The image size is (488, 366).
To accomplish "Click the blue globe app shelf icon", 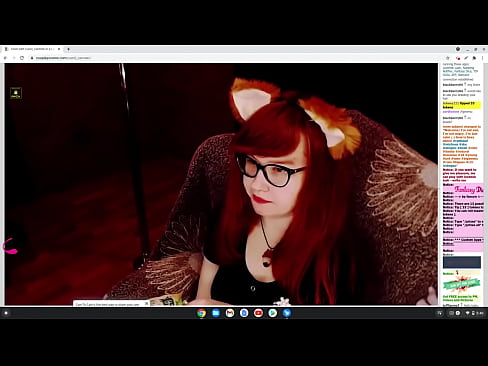I will click(287, 313).
